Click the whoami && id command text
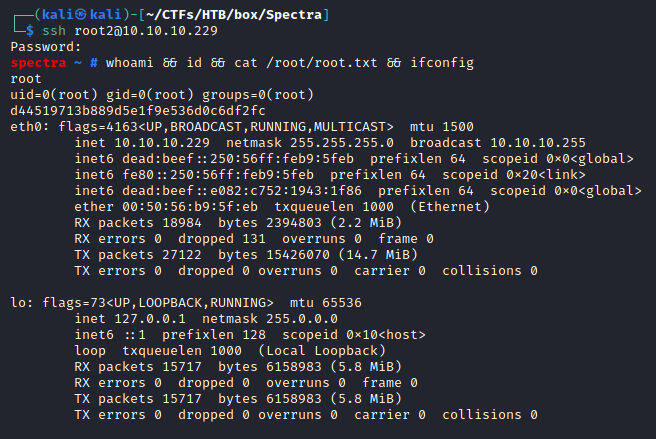This screenshot has width=656, height=439. (177, 62)
